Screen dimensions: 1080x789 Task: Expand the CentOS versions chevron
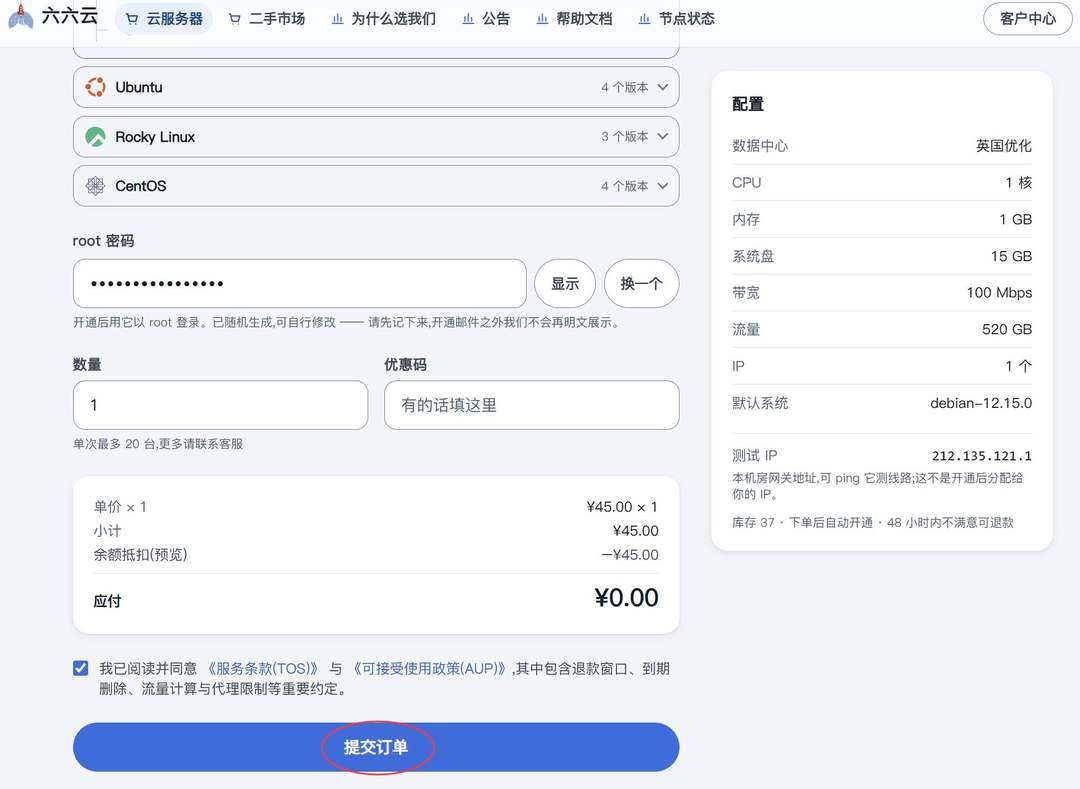pyautogui.click(x=663, y=186)
